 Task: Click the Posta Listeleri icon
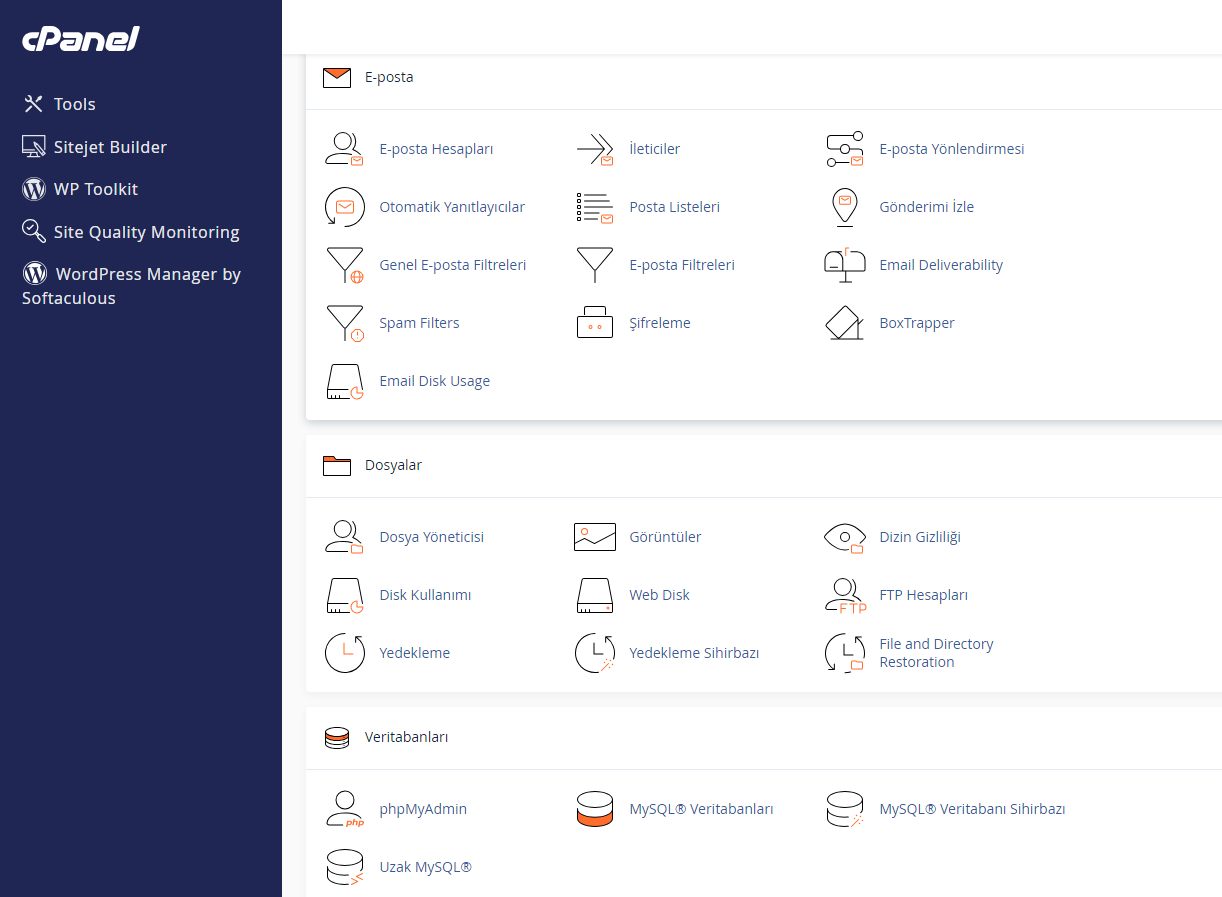pyautogui.click(x=595, y=207)
